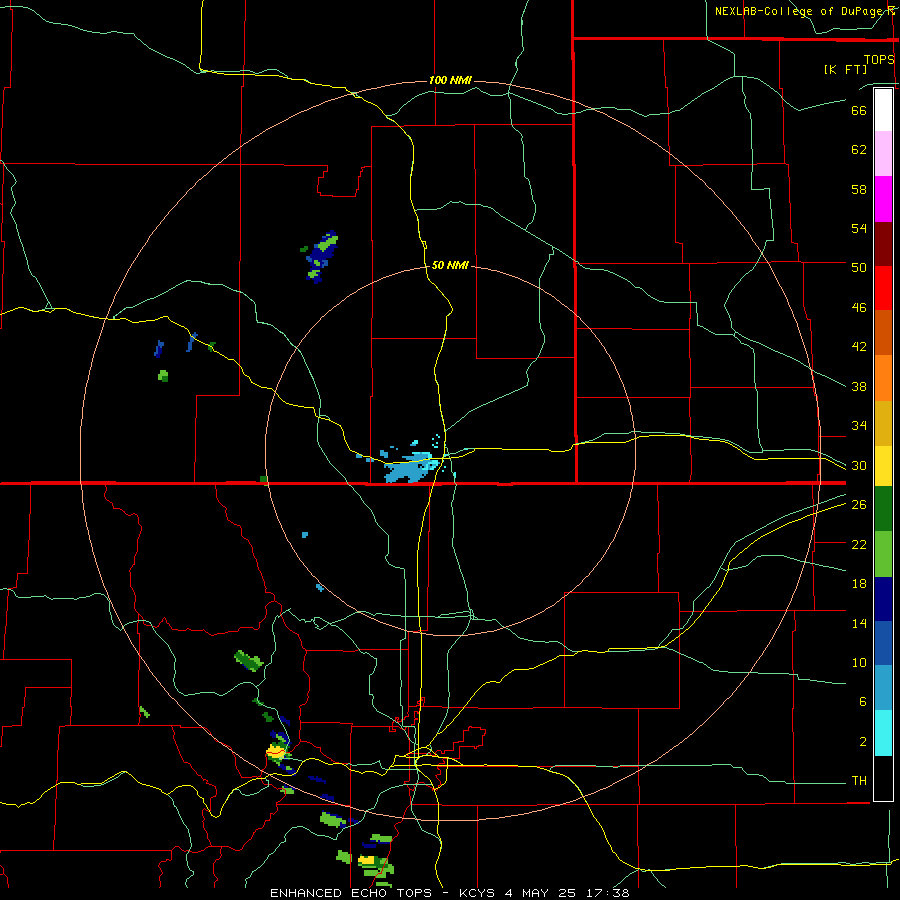Click the bright red legend swatch
Screen dimensions: 900x900
[883, 288]
